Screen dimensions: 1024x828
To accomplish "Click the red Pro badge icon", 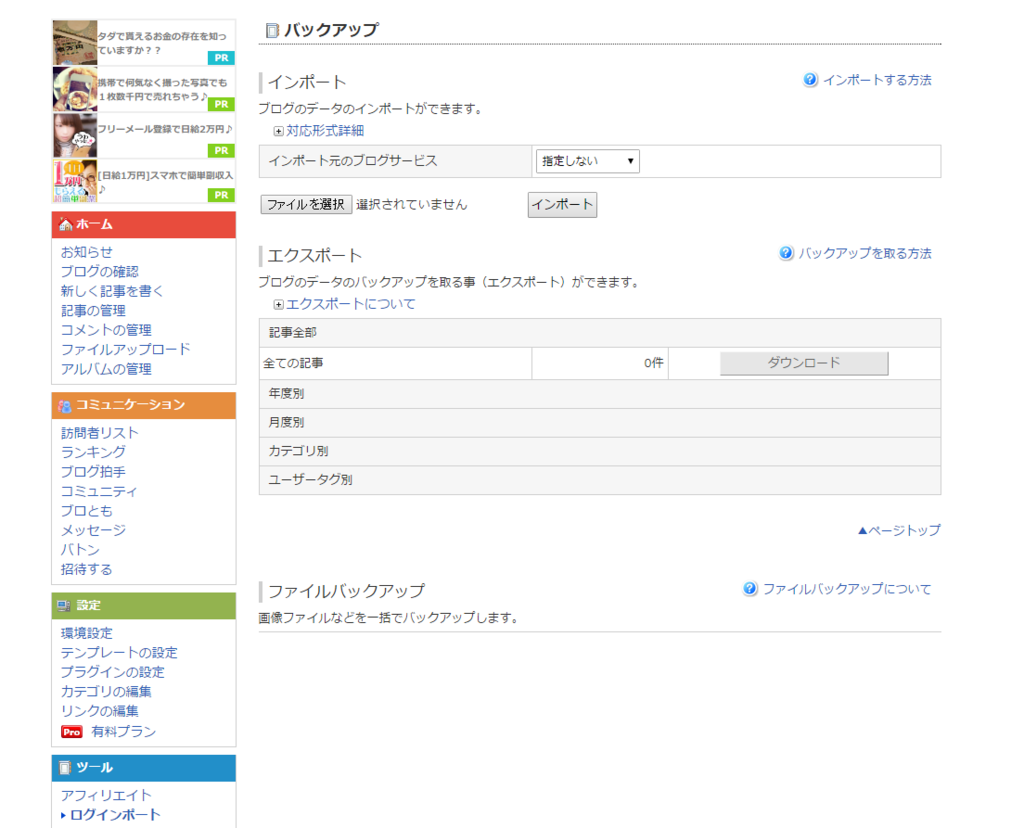I will [x=72, y=732].
